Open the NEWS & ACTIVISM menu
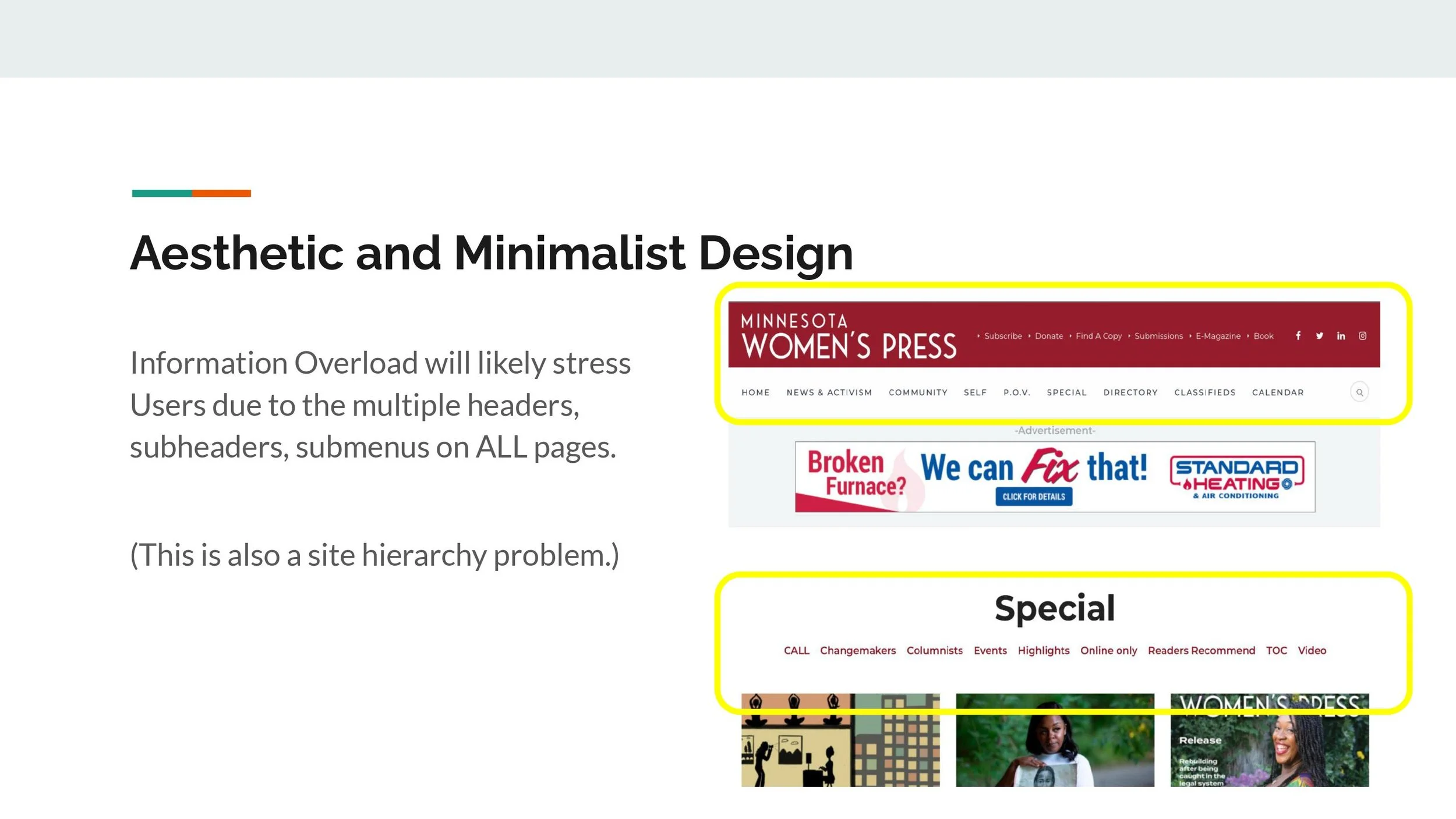 829,393
